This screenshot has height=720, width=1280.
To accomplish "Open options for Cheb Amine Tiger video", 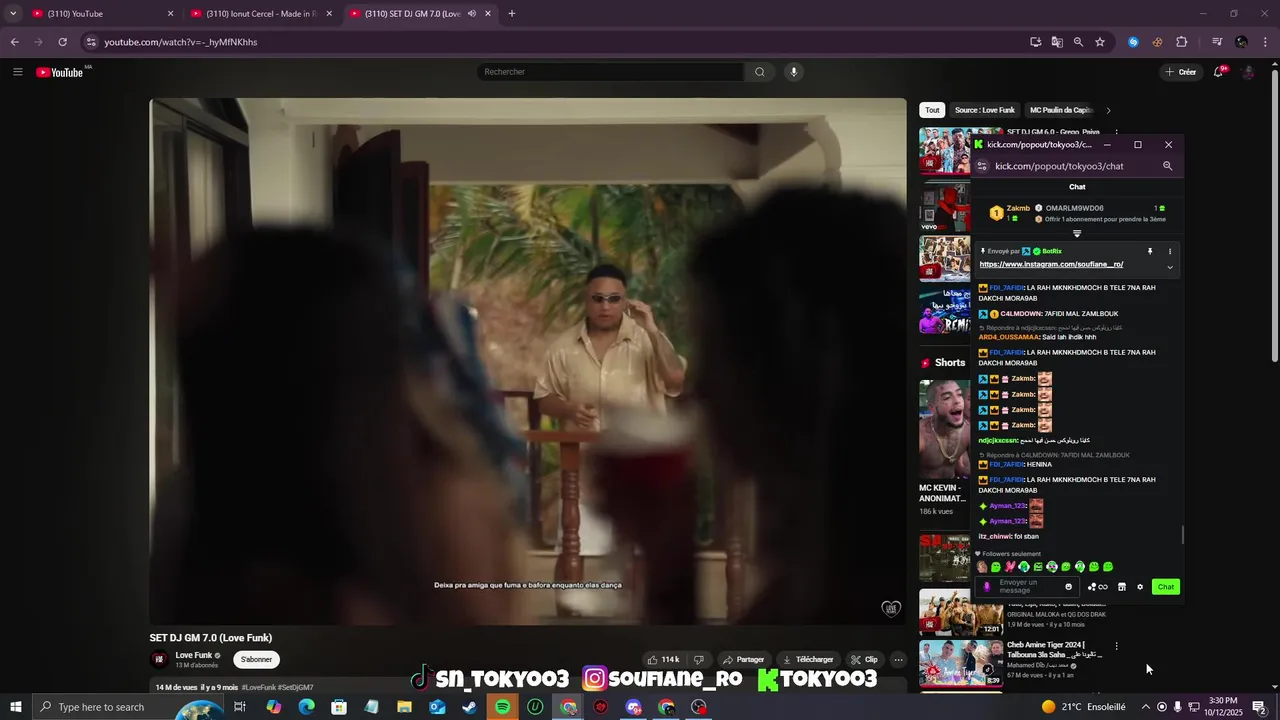I will [x=1116, y=646].
